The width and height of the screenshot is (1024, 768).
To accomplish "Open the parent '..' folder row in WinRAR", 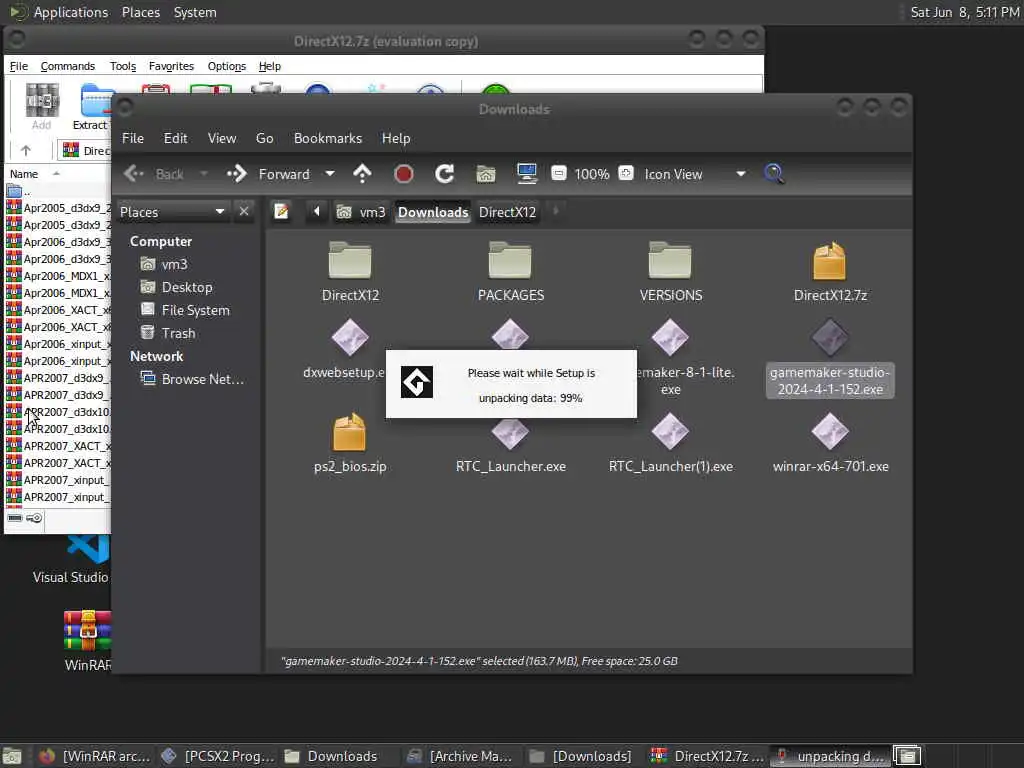I will [59, 191].
